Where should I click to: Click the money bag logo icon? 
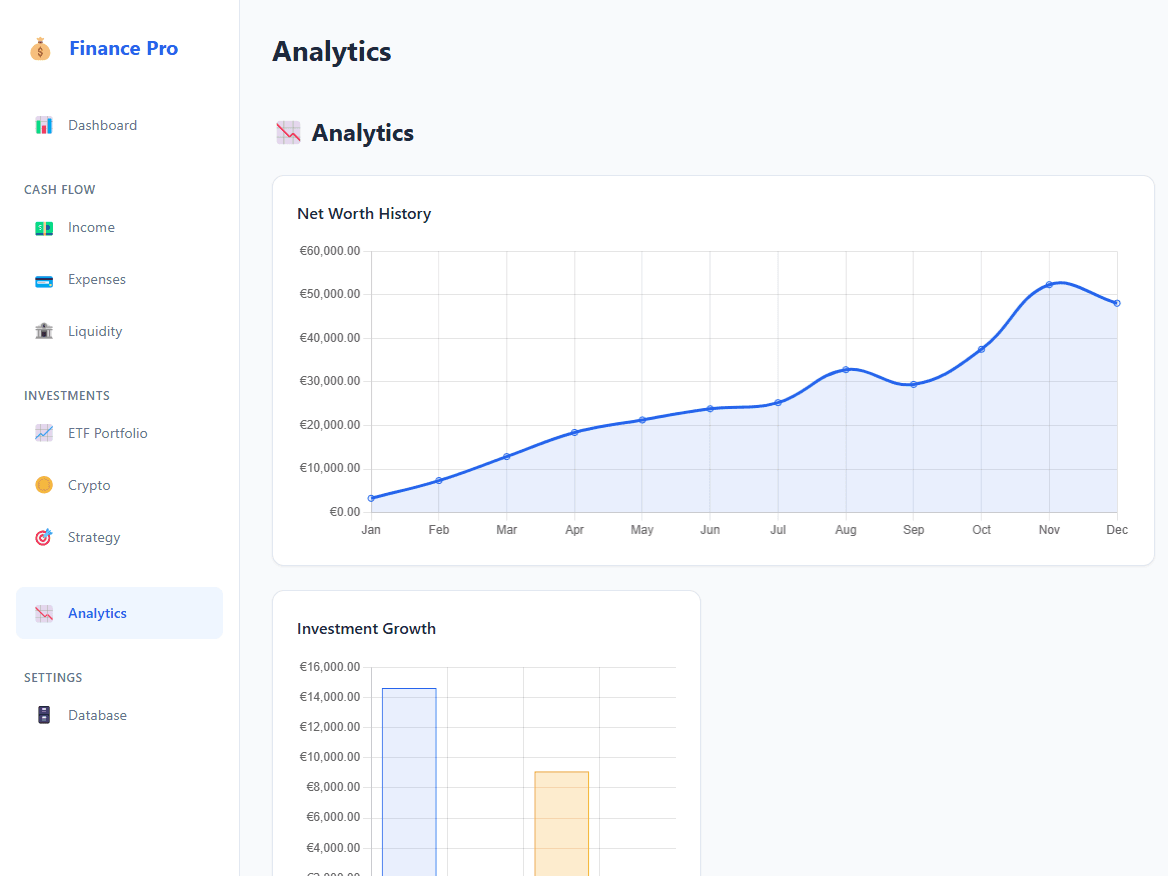[x=40, y=48]
